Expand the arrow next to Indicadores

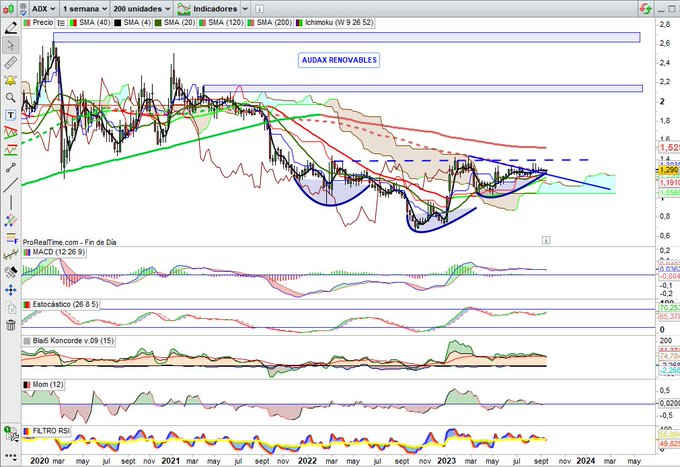click(245, 9)
